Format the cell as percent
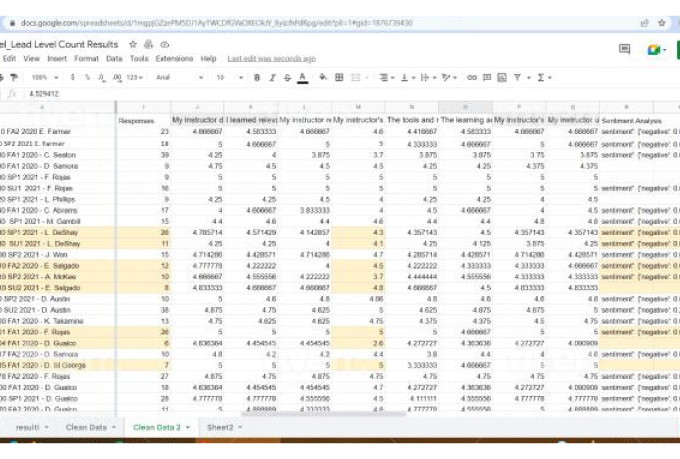Screen dimensions: 680x459 click(87, 77)
